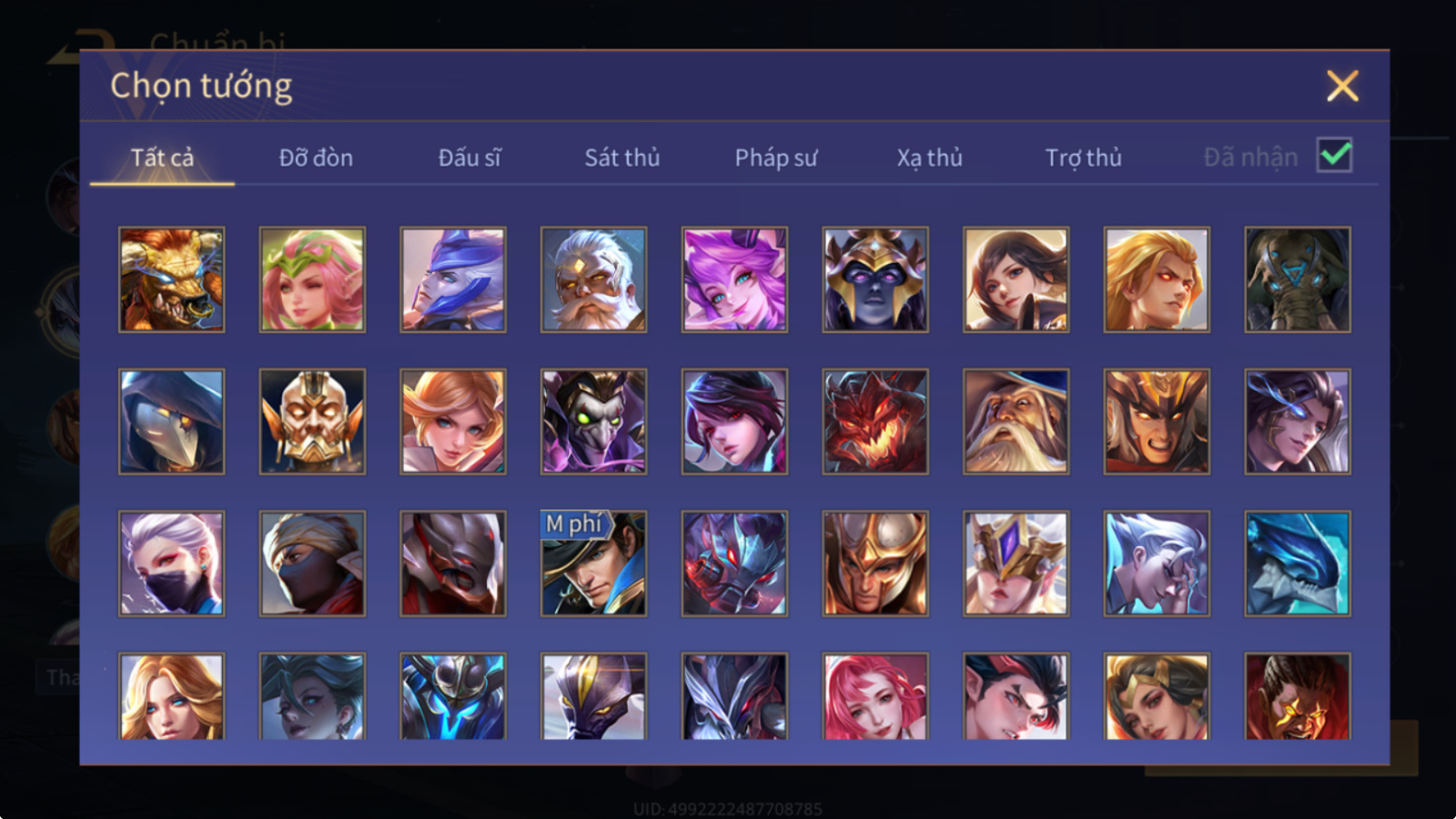Select the golden-masked bald hero portrait
The image size is (1456, 819).
pyautogui.click(x=312, y=422)
